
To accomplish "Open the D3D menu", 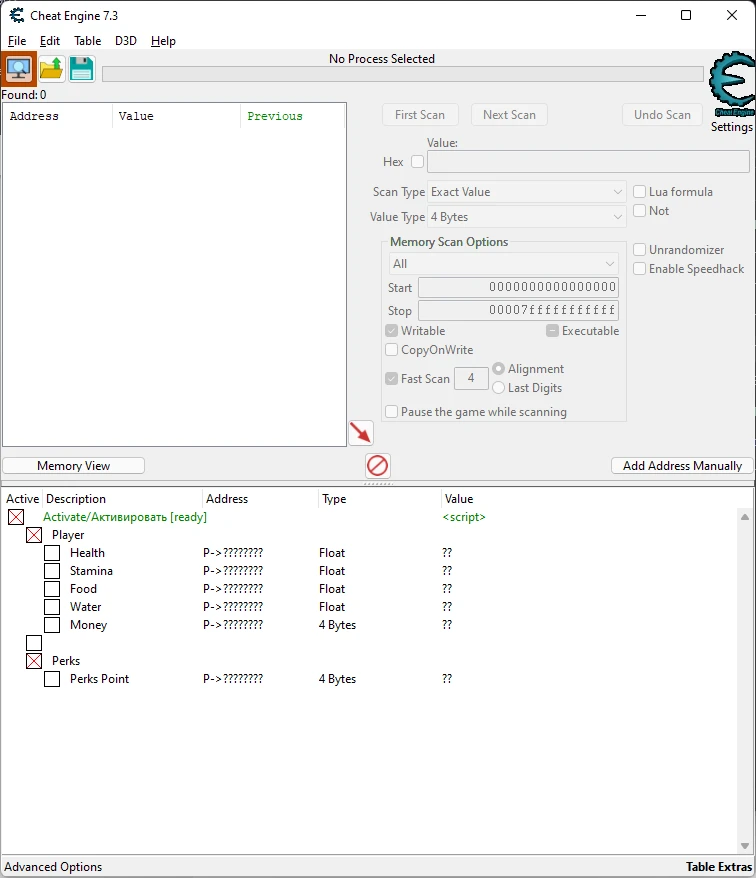I will click(x=125, y=41).
